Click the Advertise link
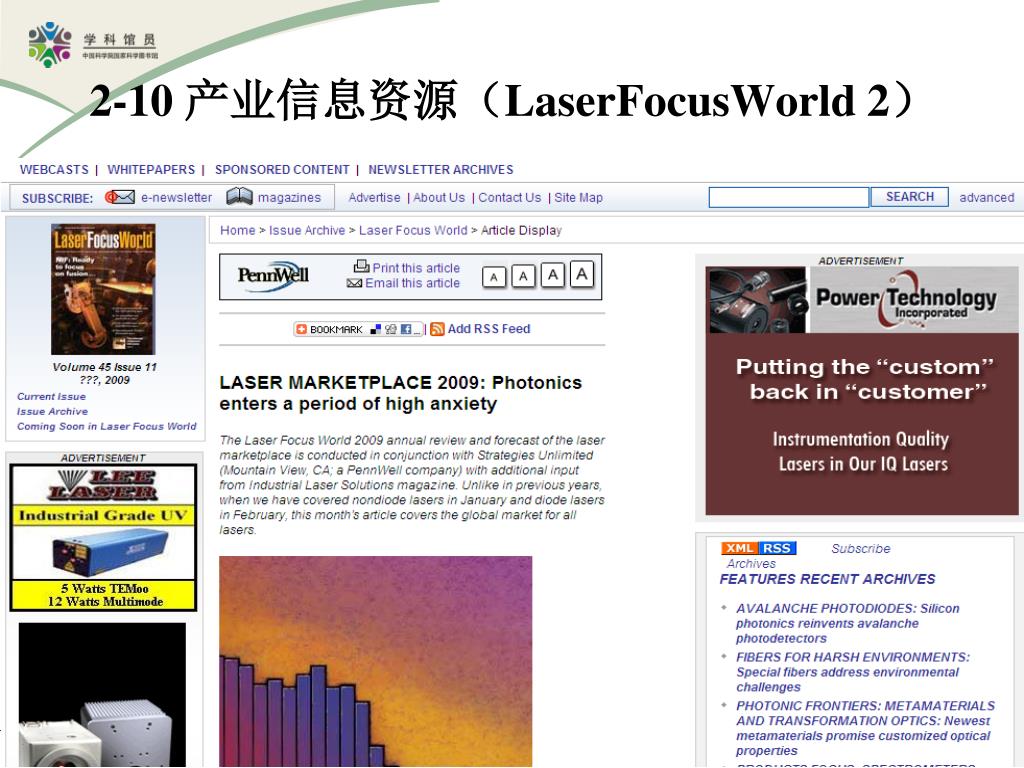This screenshot has width=1024, height=768. pos(374,197)
